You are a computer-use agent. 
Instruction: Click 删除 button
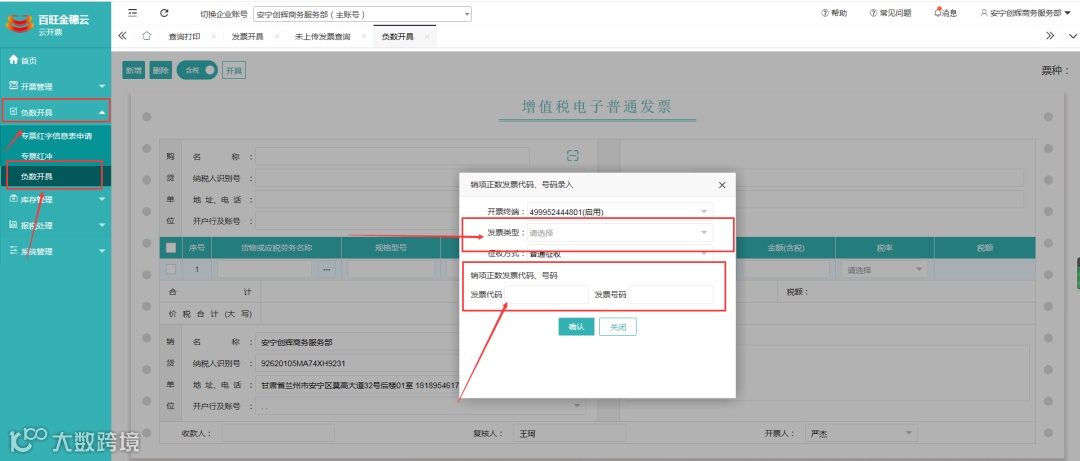pos(160,70)
